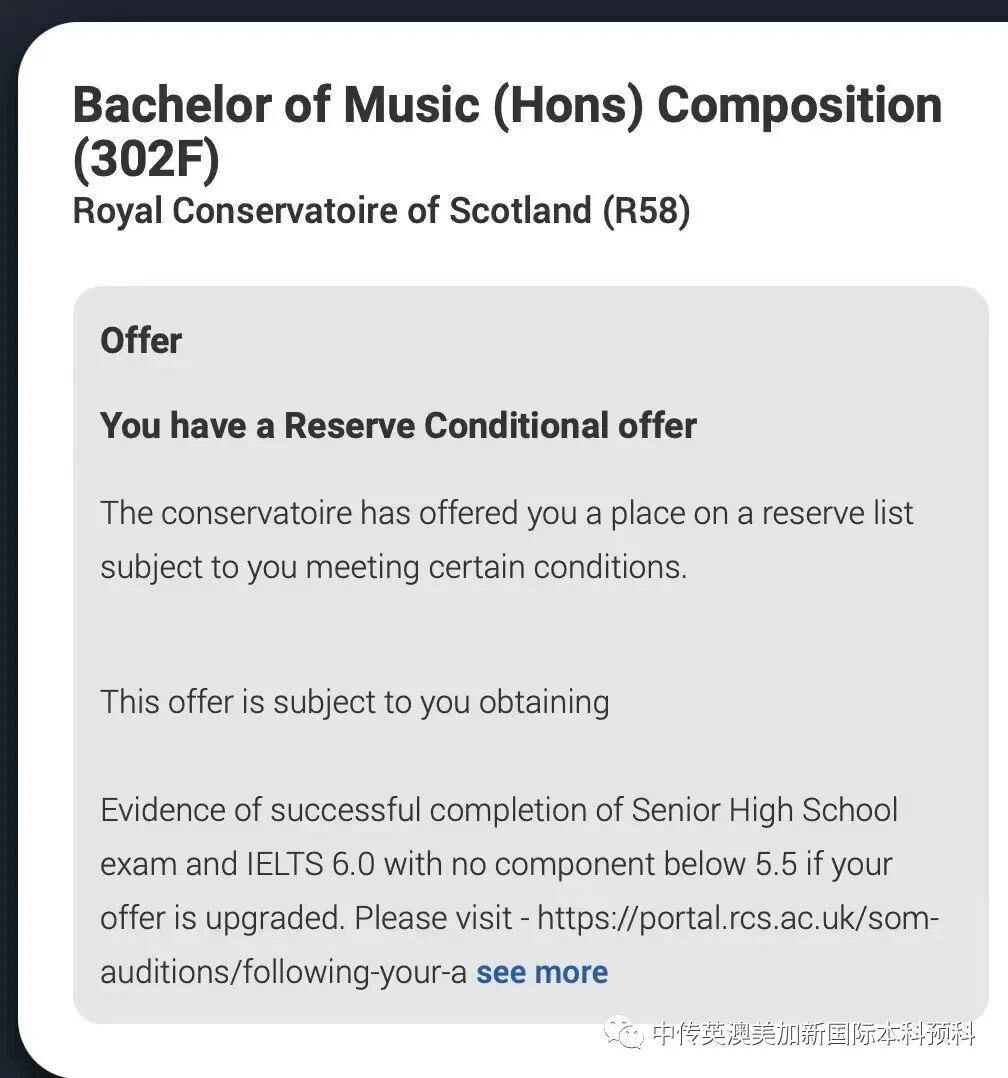Click the words "reserve list" in description

[x=837, y=513]
